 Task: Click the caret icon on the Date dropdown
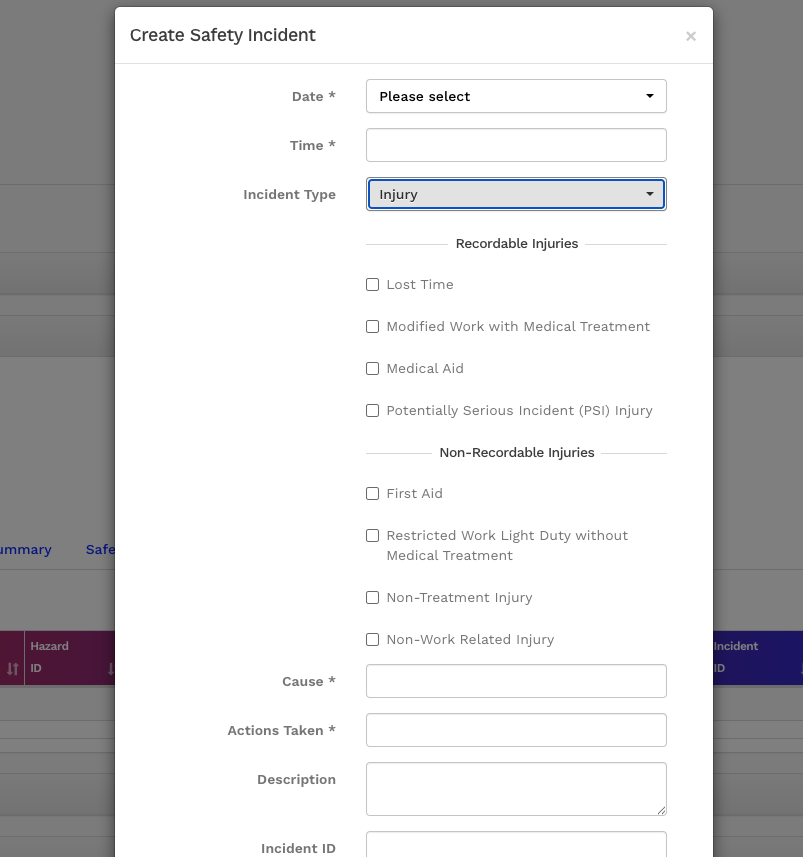tap(650, 96)
